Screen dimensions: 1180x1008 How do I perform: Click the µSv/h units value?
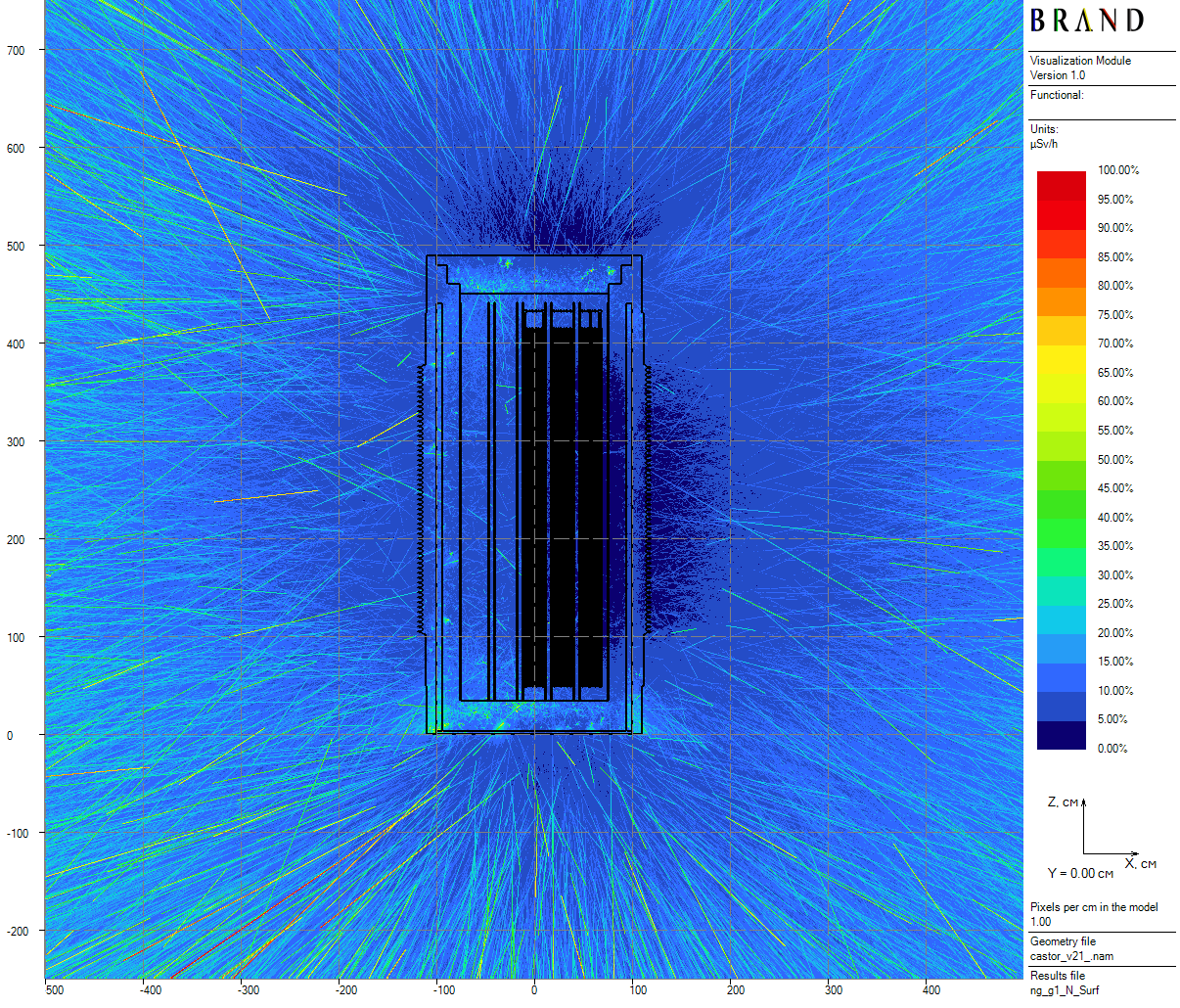(x=1044, y=144)
